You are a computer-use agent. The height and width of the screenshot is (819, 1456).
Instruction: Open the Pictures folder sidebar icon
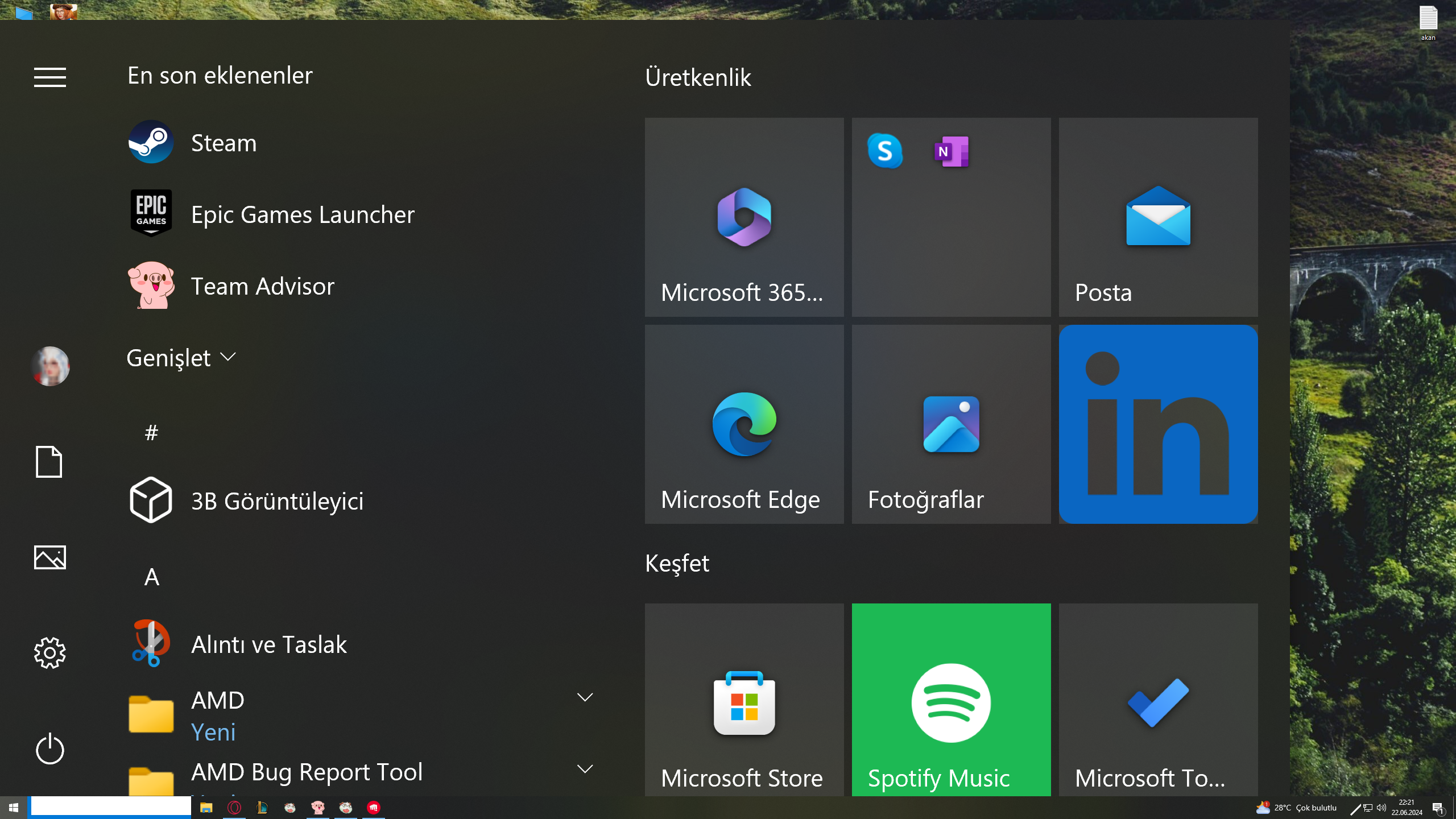coord(50,557)
